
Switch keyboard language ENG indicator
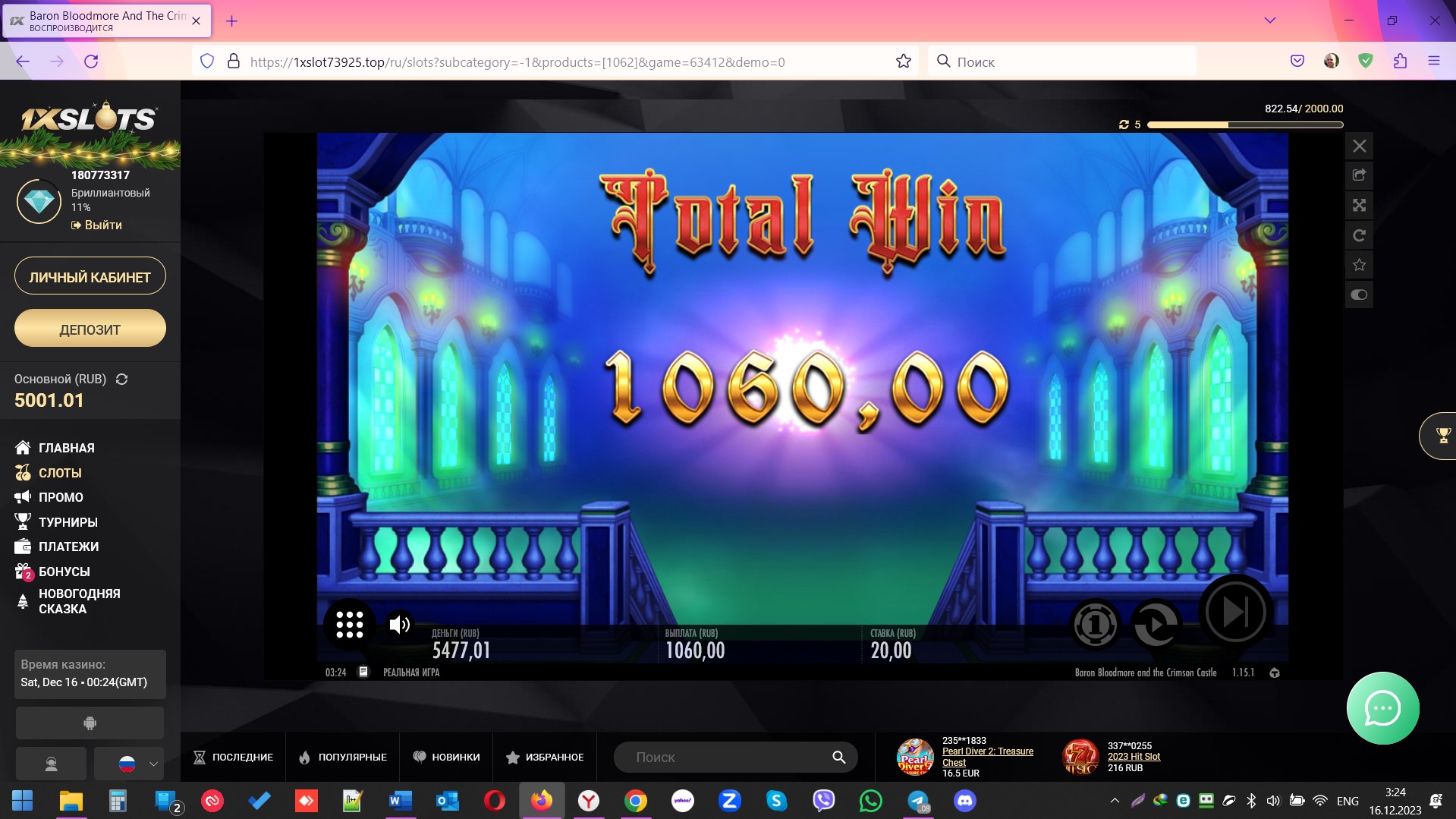click(1348, 801)
